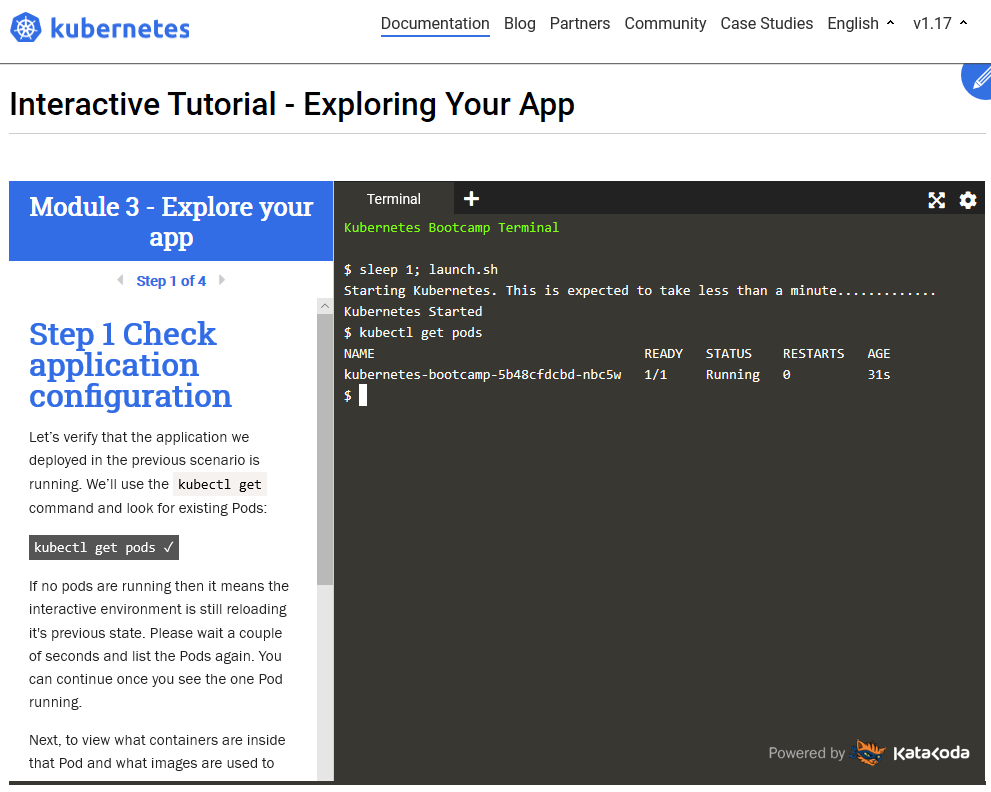Click the Kubernetes logo wheel icon

coord(26,28)
